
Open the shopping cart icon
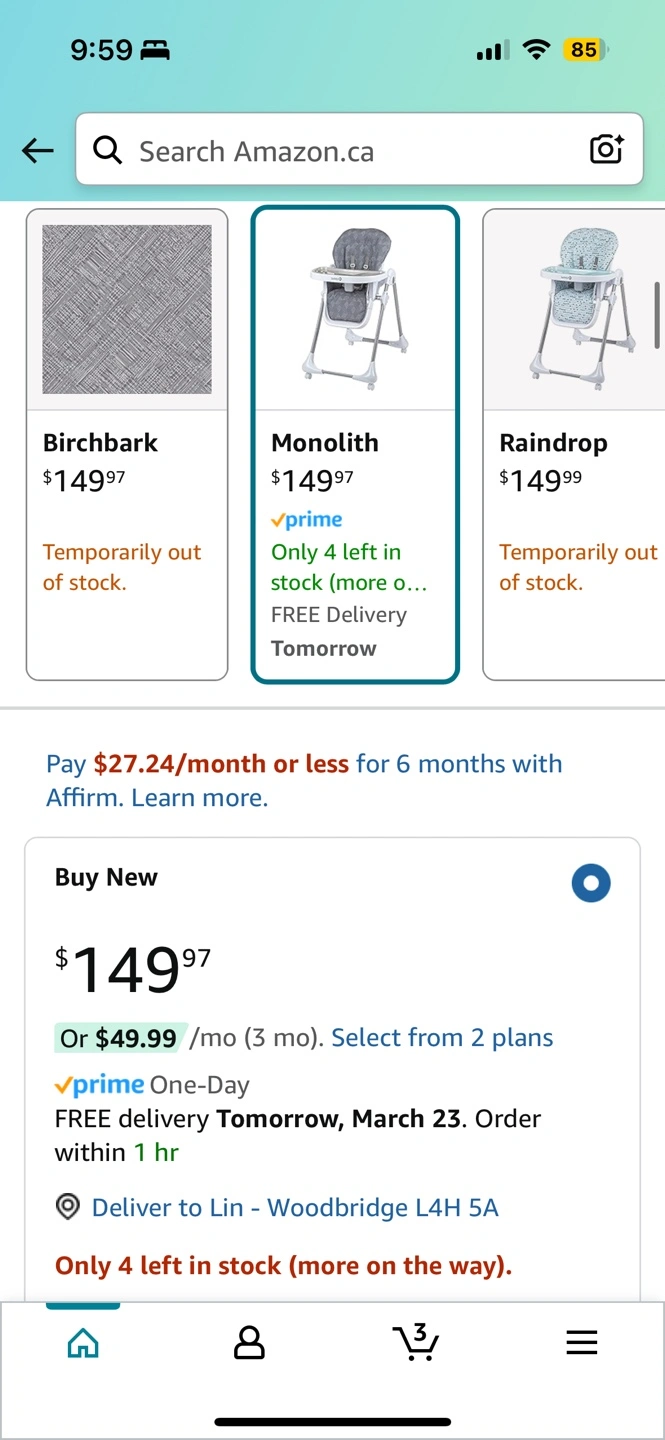(415, 1342)
